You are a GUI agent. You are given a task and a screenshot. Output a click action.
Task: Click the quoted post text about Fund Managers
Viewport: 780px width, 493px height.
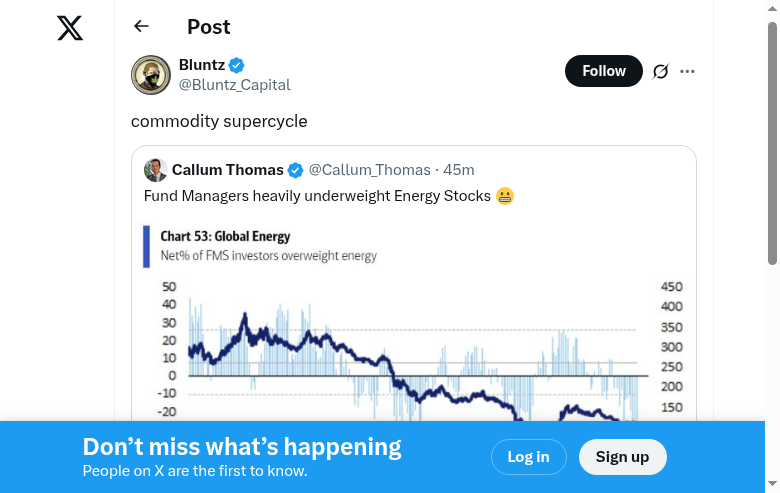click(x=318, y=196)
